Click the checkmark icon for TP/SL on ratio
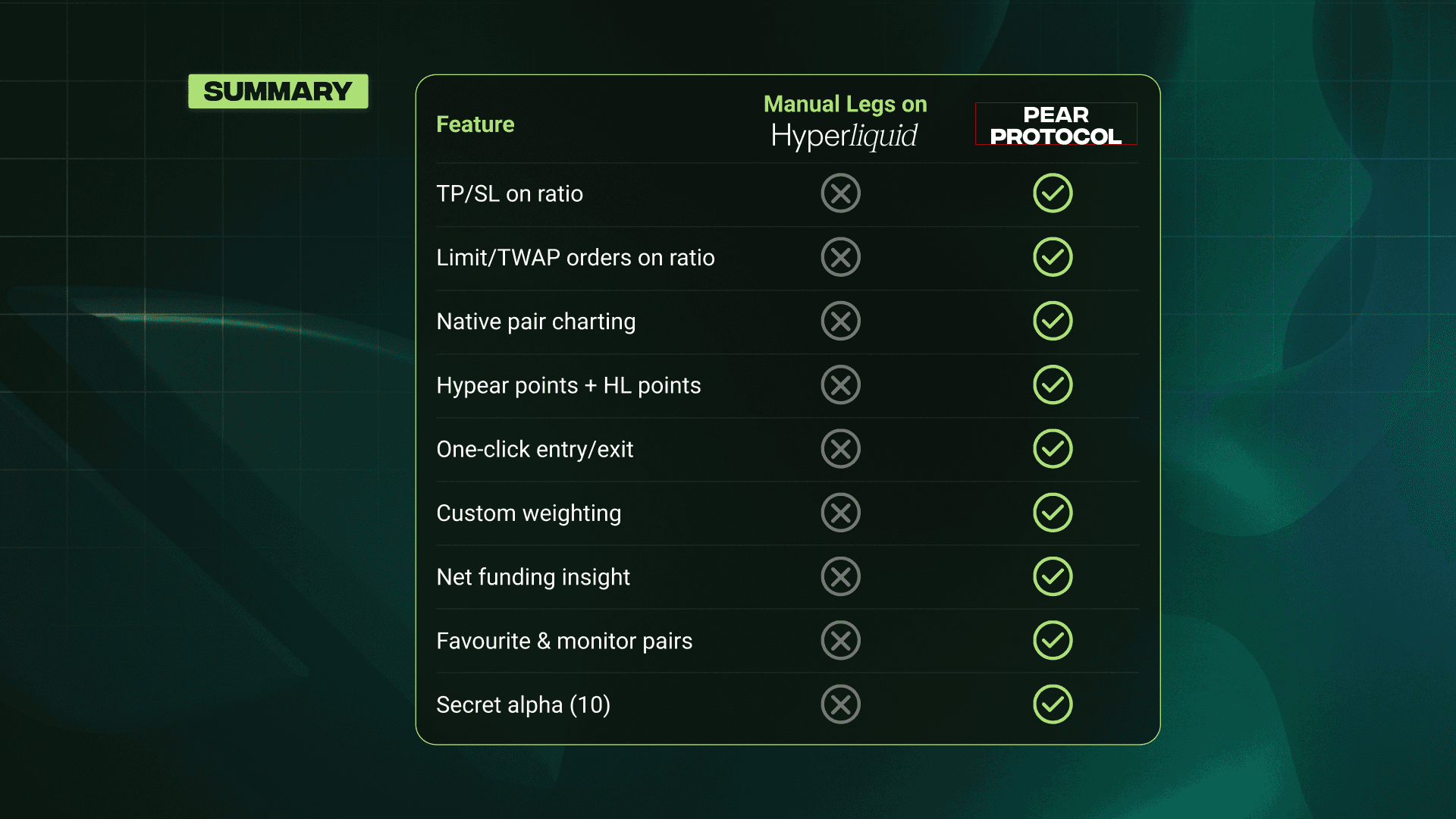The image size is (1456, 819). (1053, 193)
